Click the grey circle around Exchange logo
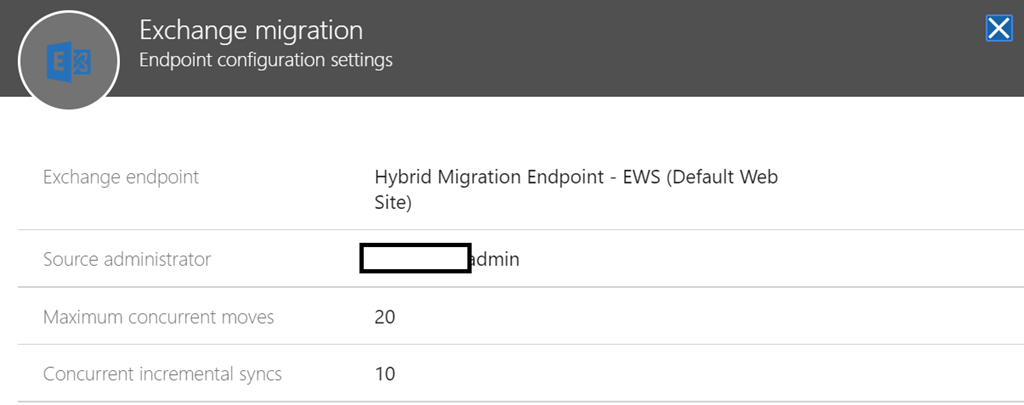 [69, 59]
